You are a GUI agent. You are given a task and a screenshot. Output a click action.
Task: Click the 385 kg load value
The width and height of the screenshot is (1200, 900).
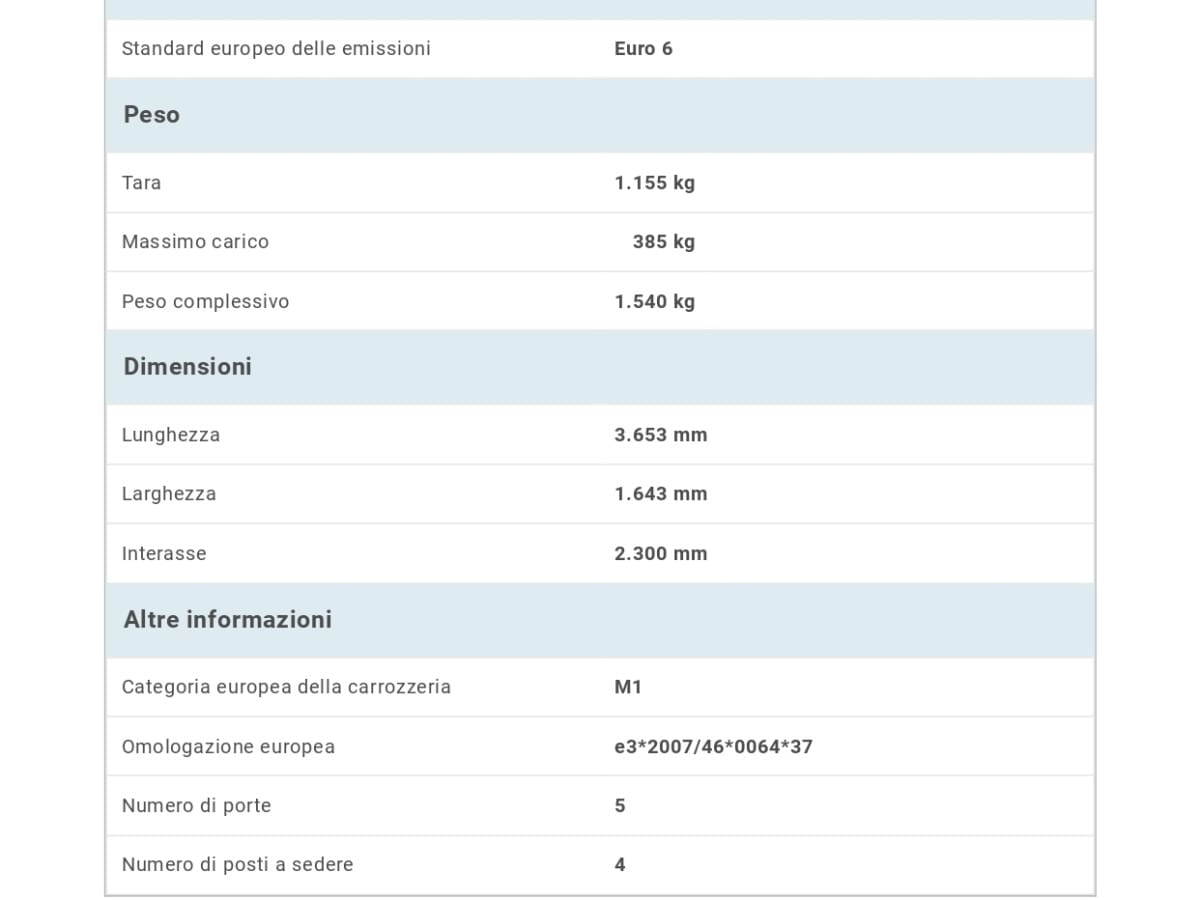pyautogui.click(x=663, y=242)
